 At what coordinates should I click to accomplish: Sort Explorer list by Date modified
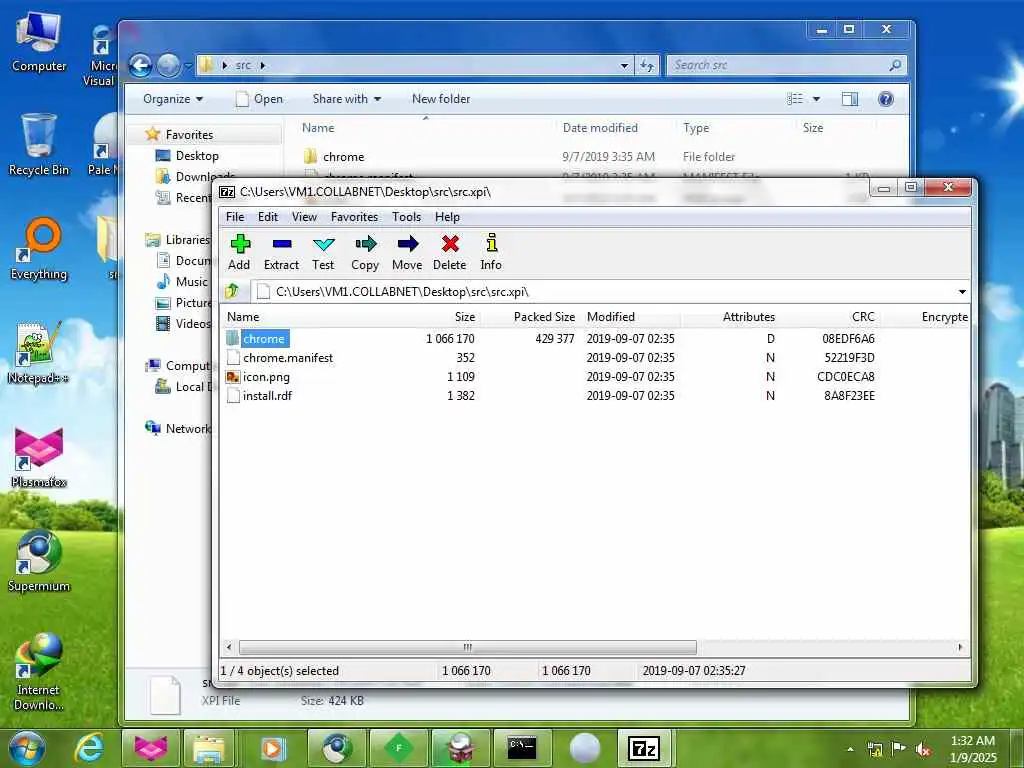tap(600, 128)
